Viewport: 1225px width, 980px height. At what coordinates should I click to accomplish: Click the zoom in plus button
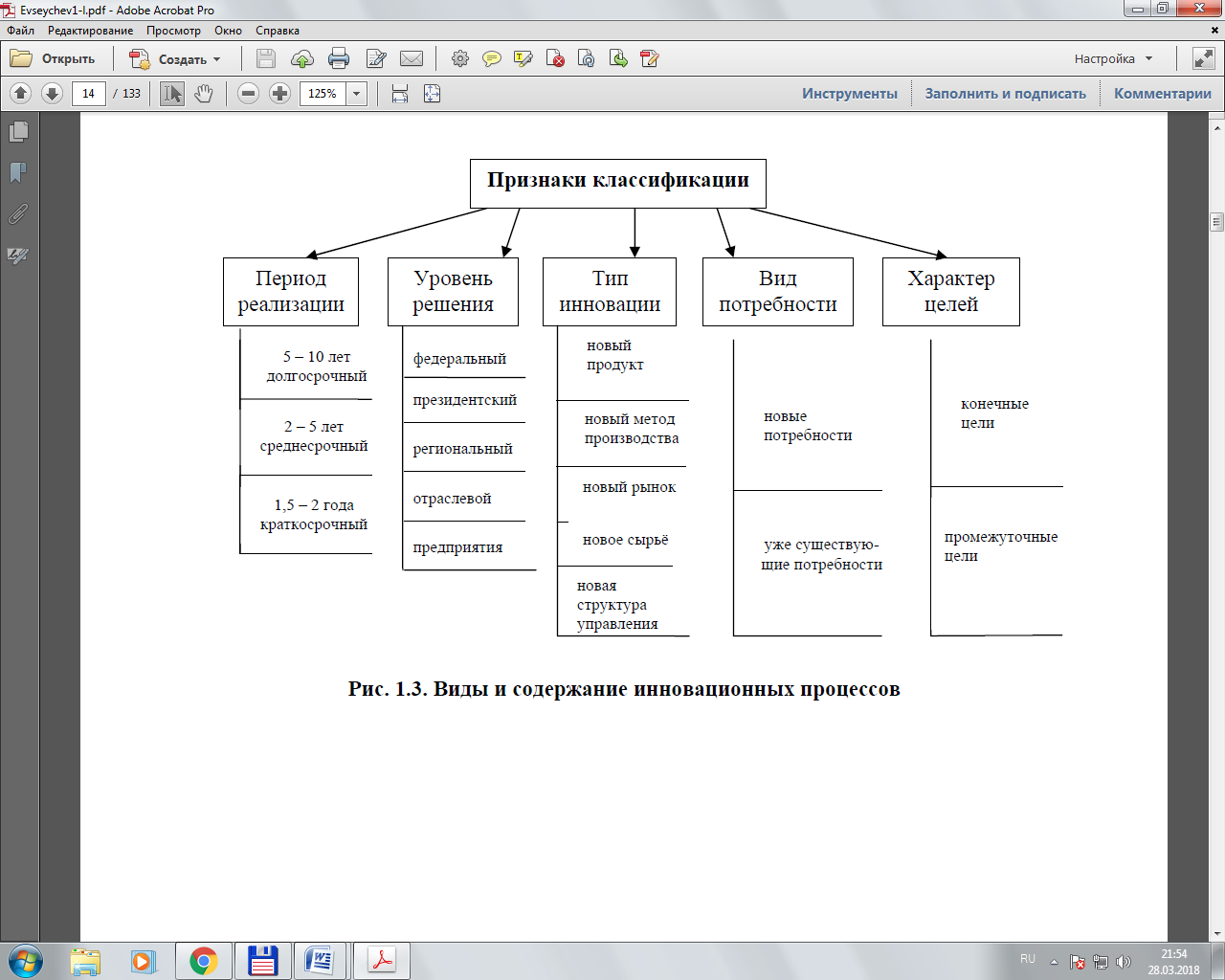279,94
